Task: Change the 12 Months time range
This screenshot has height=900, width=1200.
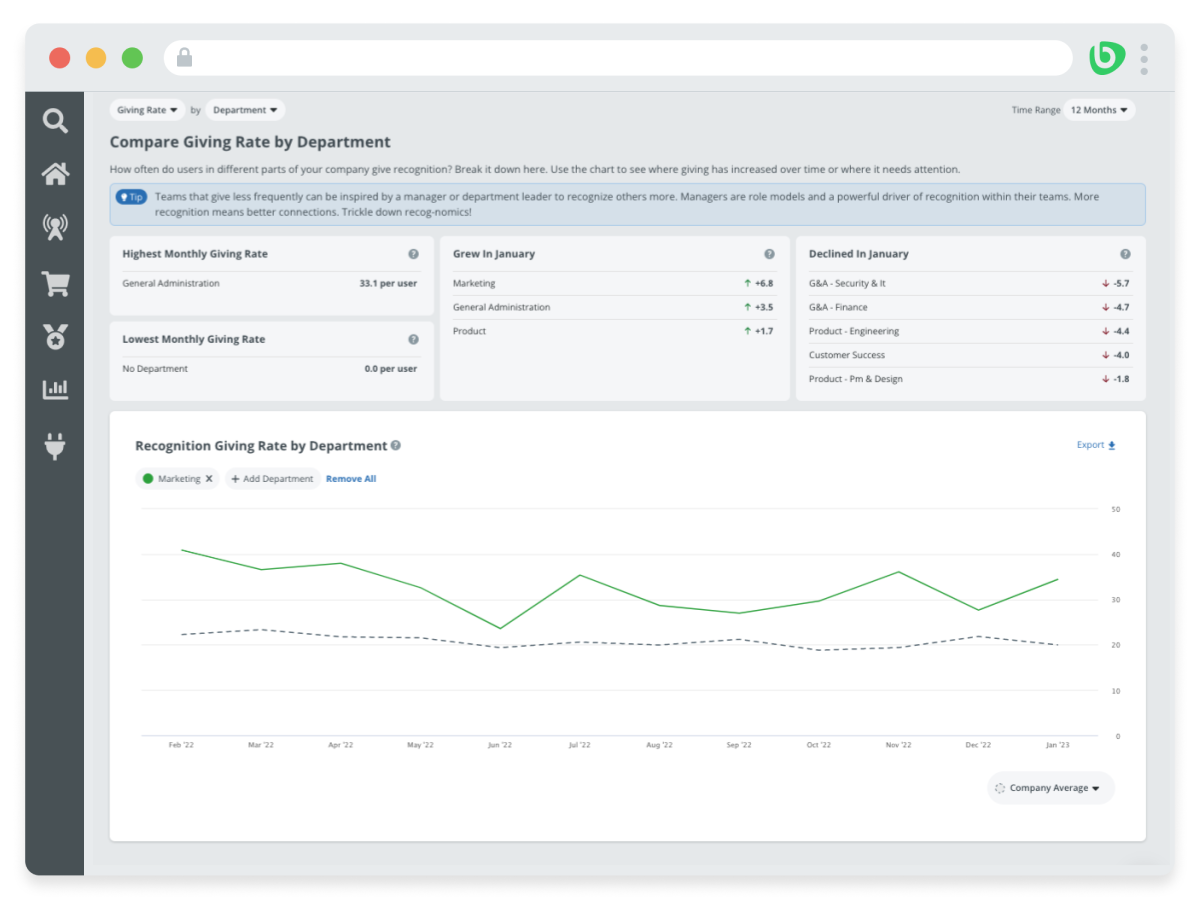Action: (1100, 110)
